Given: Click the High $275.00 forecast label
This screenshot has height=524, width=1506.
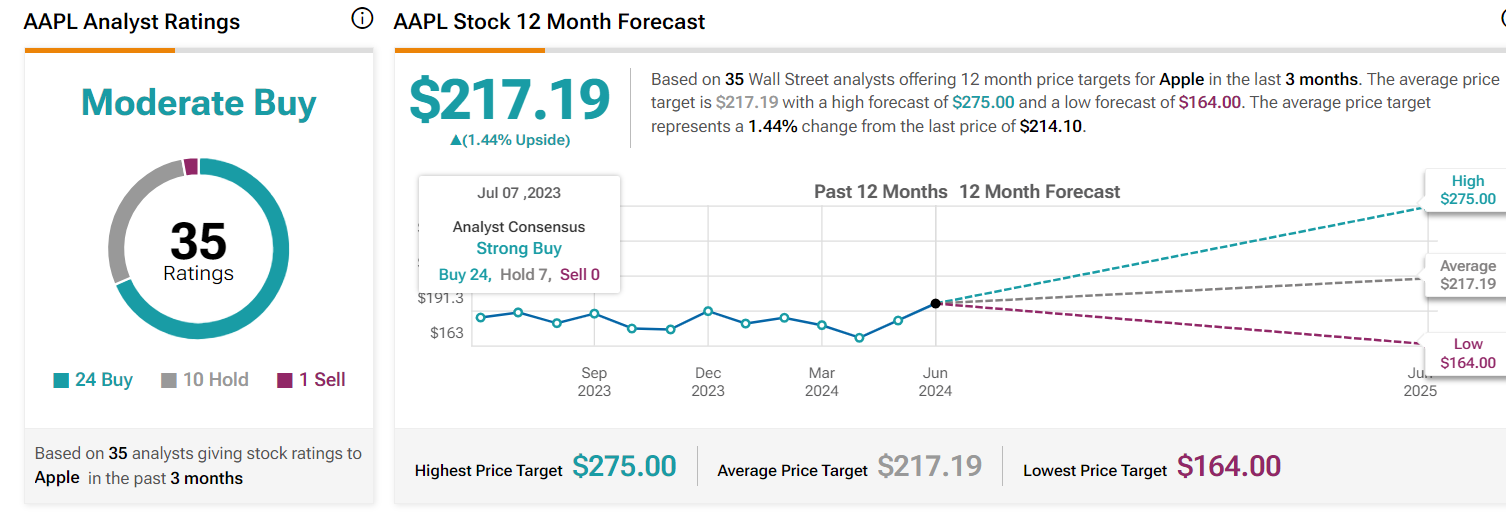Looking at the screenshot, I should pyautogui.click(x=1468, y=190).
